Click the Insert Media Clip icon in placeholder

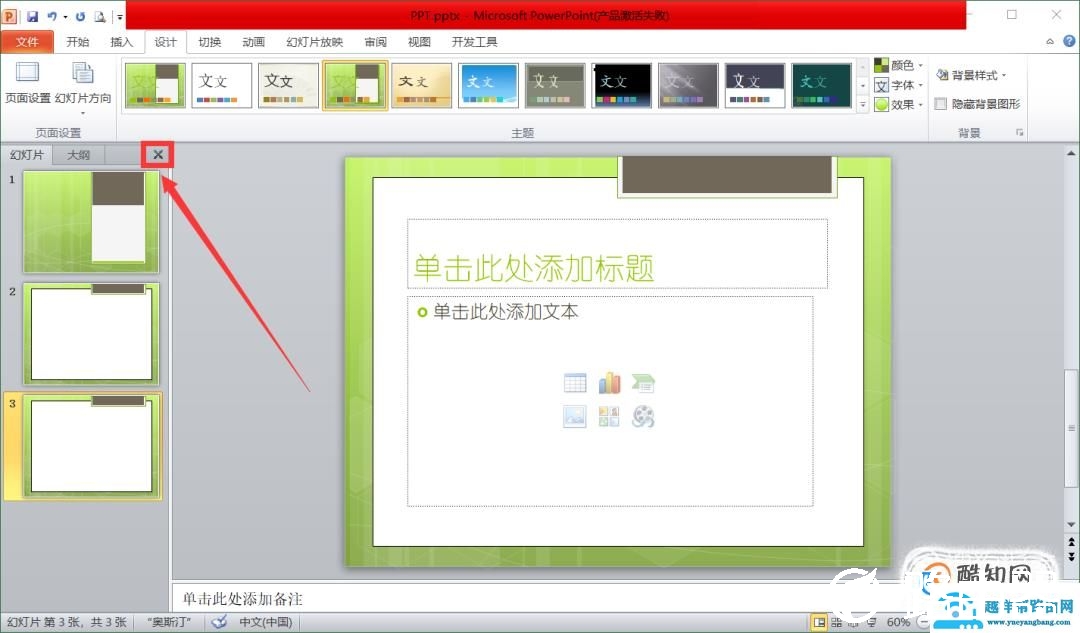coord(643,417)
